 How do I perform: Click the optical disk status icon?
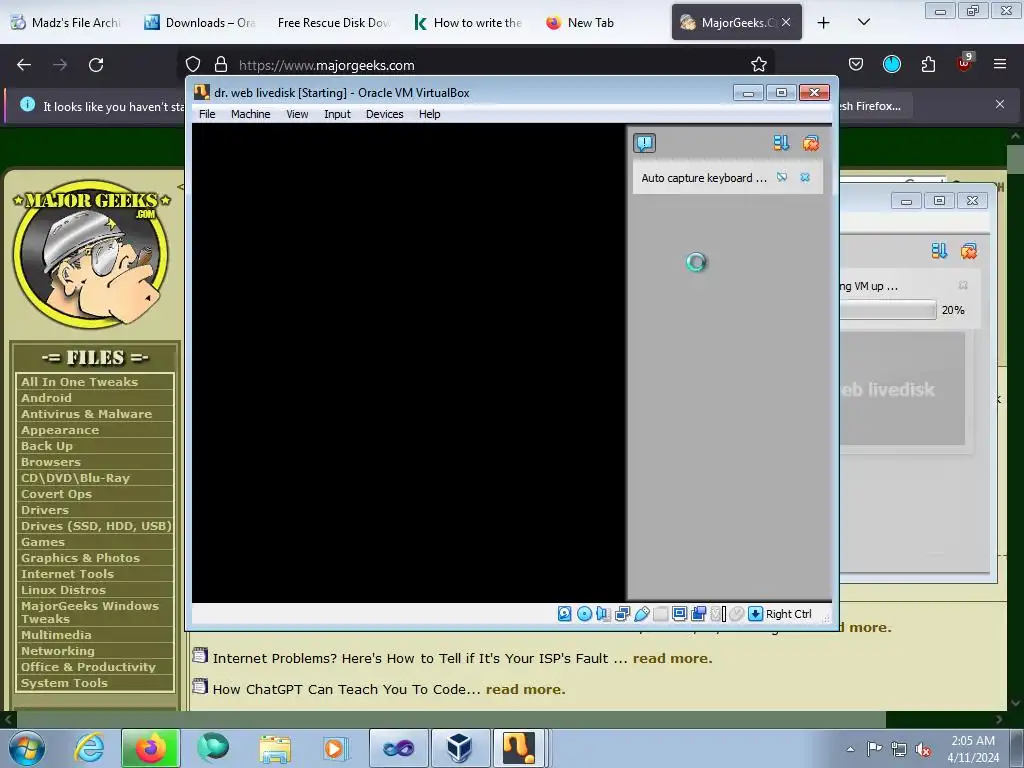pyautogui.click(x=584, y=614)
